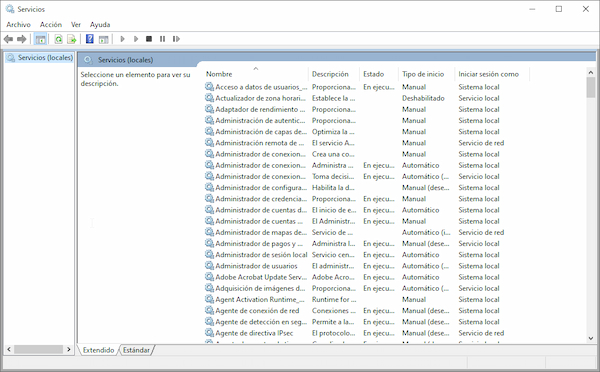Click gear icon of Adobe Acrobat Update Serv...

coord(209,277)
